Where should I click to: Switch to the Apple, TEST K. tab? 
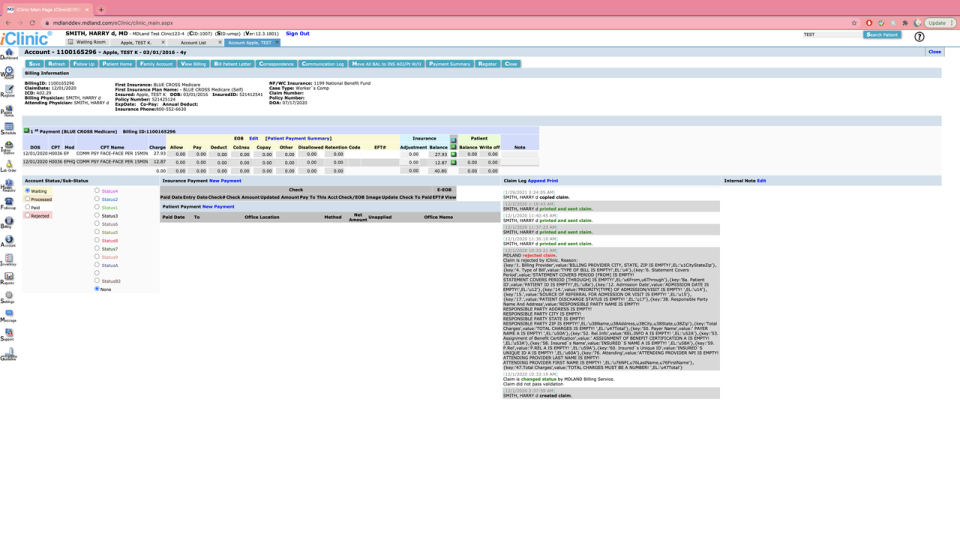[x=136, y=42]
